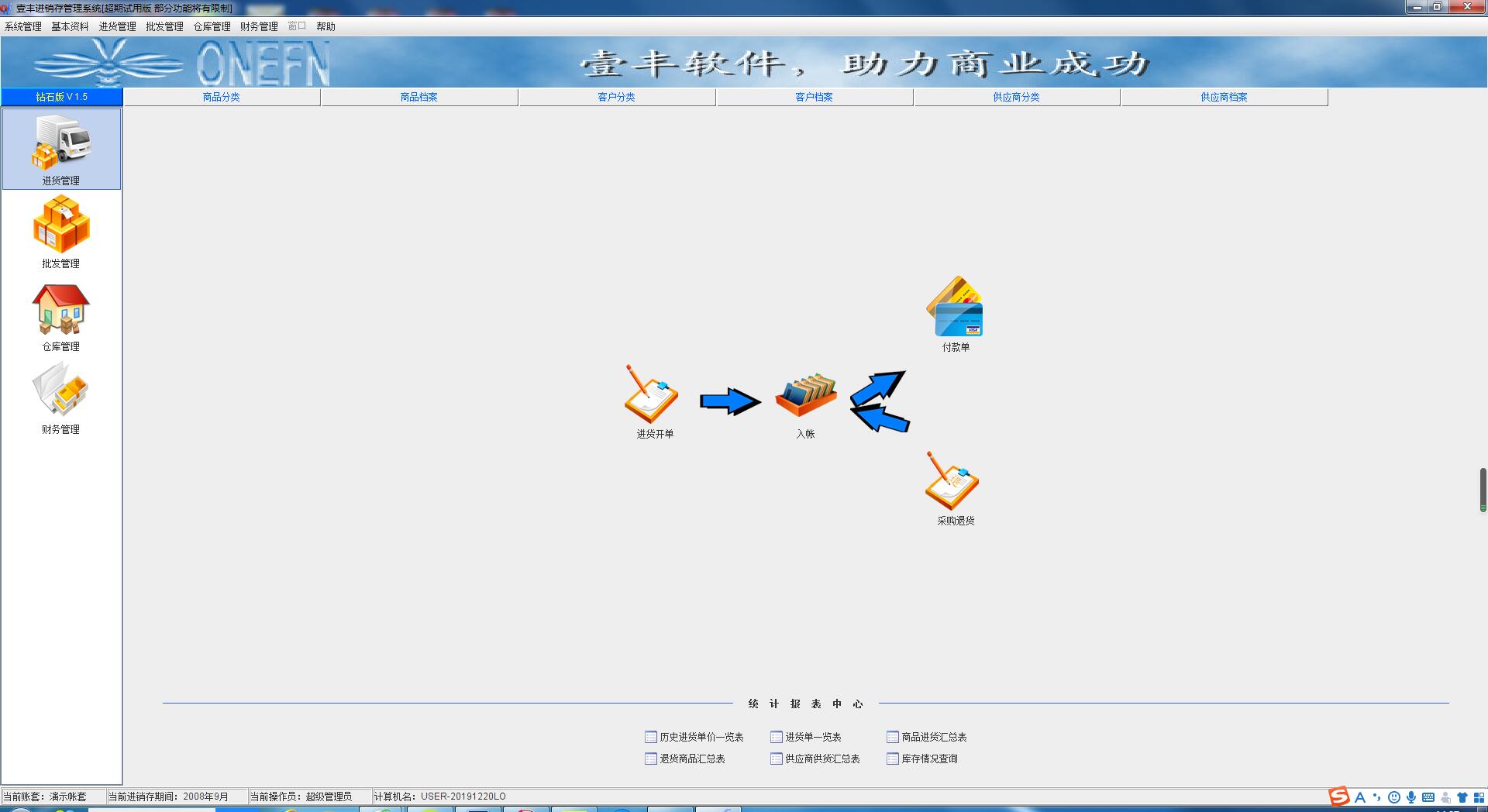Image resolution: width=1488 pixels, height=812 pixels.
Task: Open the 仓库管理 menu in menu bar
Action: click(x=212, y=26)
